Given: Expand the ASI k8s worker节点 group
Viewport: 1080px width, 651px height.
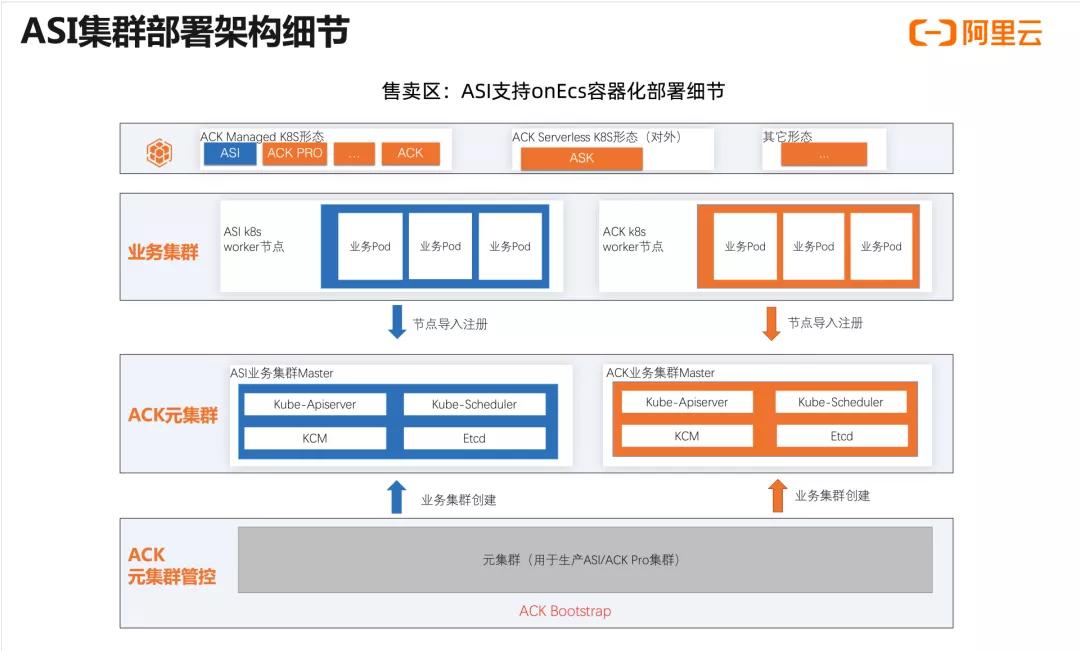Looking at the screenshot, I should 252,238.
